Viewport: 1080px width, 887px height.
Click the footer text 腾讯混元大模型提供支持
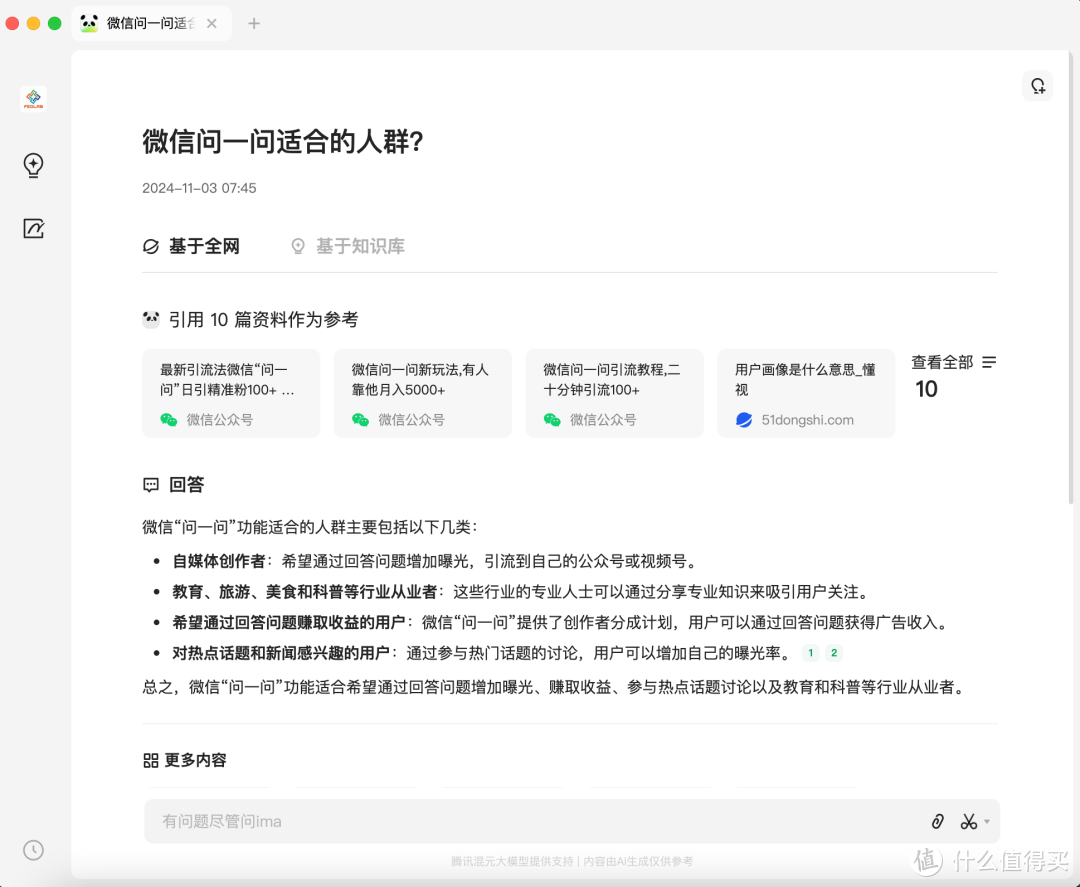point(512,862)
